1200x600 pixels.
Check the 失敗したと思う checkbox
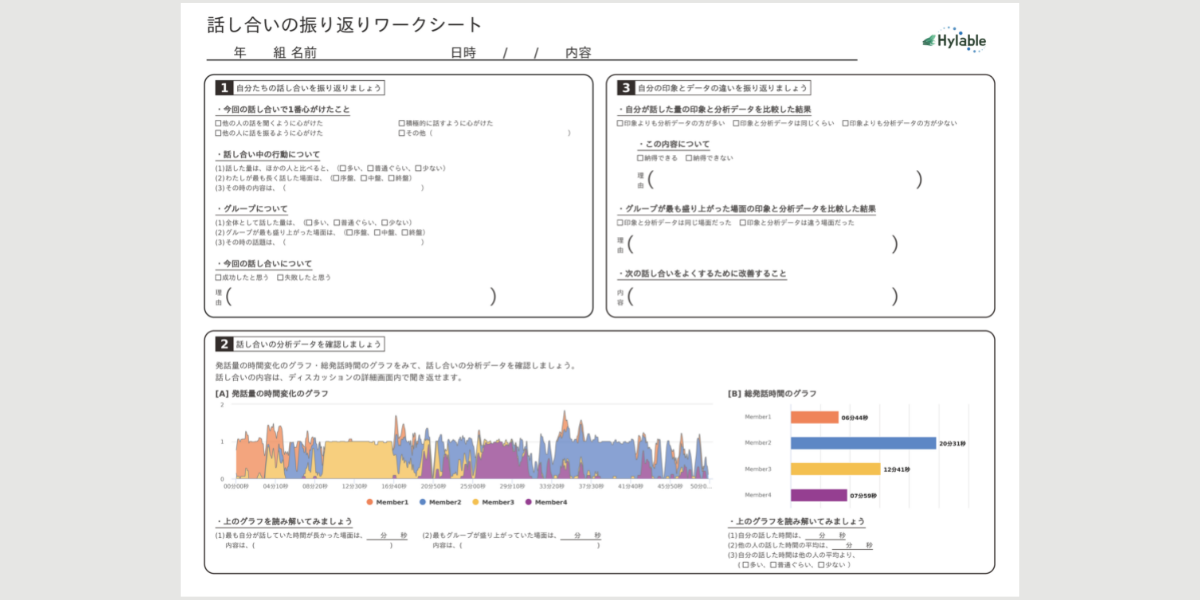click(x=279, y=277)
